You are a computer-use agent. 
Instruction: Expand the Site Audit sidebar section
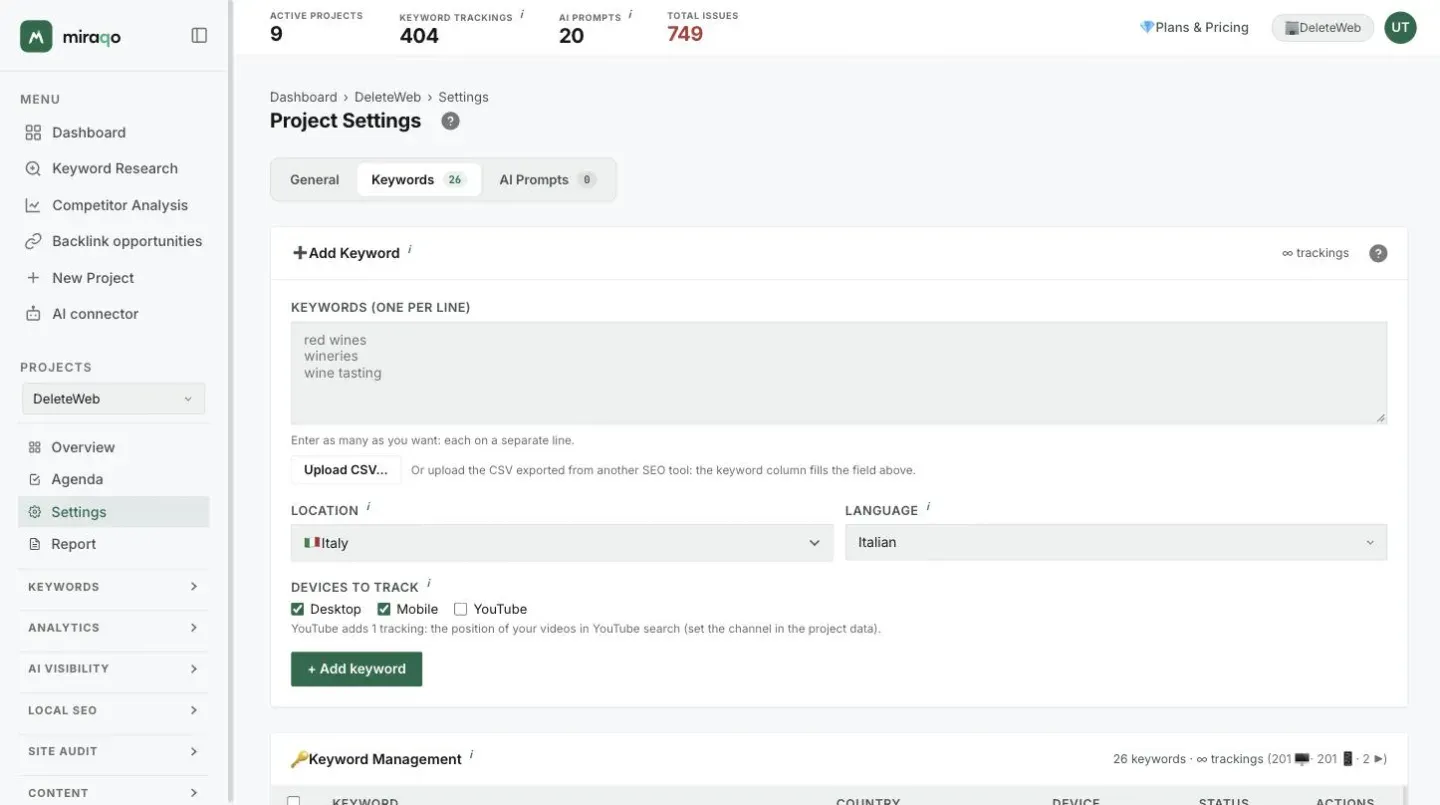pos(113,751)
